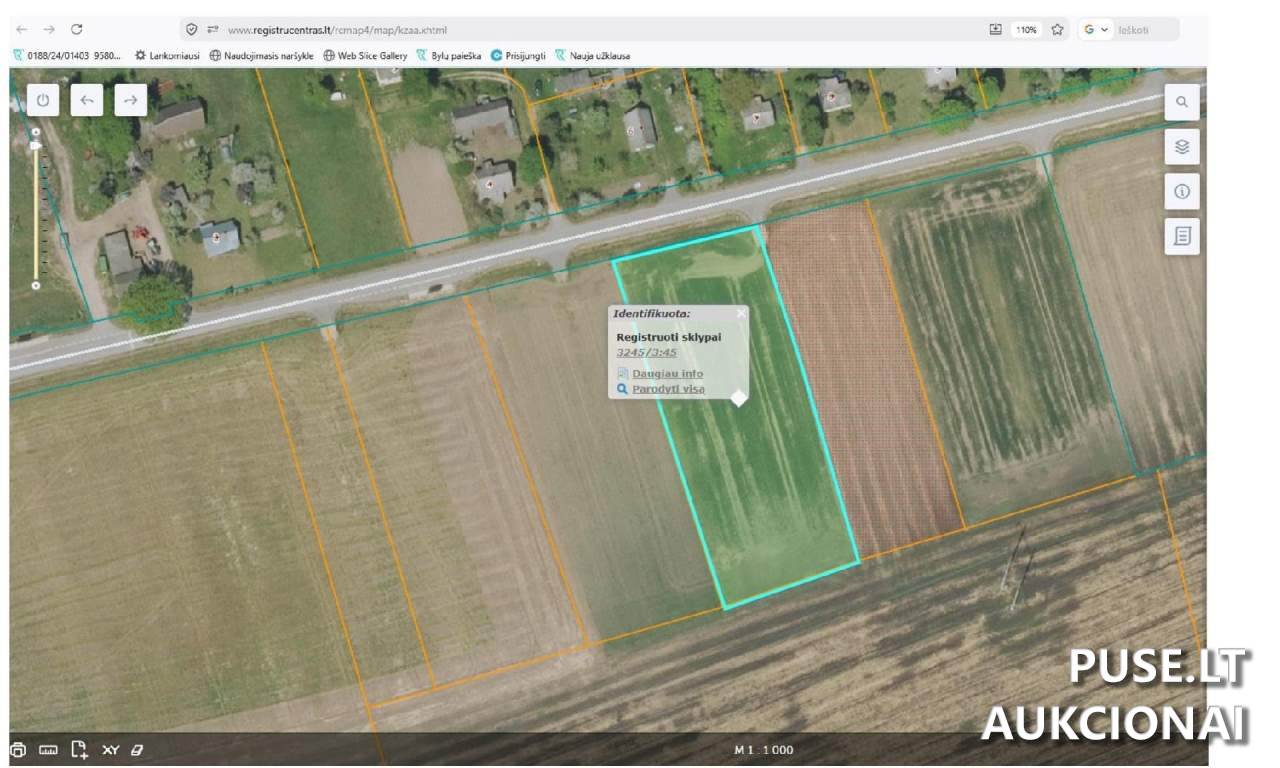Viewport: 1280px width, 768px height.
Task: Close the Identifikuota popup
Action: click(x=741, y=313)
